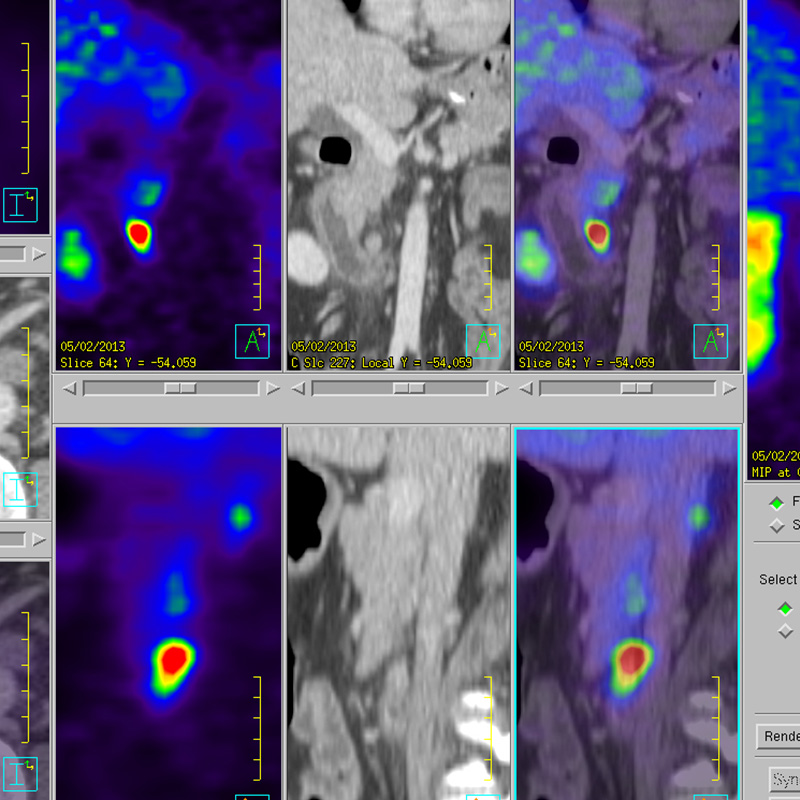The height and width of the screenshot is (800, 800).
Task: Click the PET axial strip's slider track
Action: [x=12, y=254]
